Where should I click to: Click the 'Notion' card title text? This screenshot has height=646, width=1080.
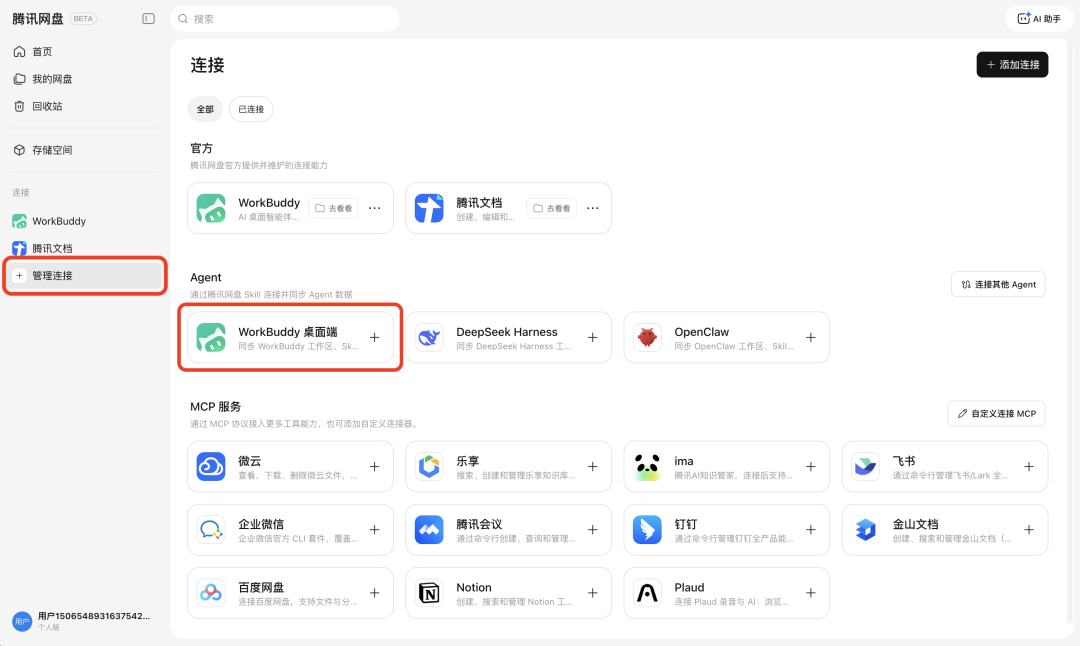pyautogui.click(x=474, y=587)
